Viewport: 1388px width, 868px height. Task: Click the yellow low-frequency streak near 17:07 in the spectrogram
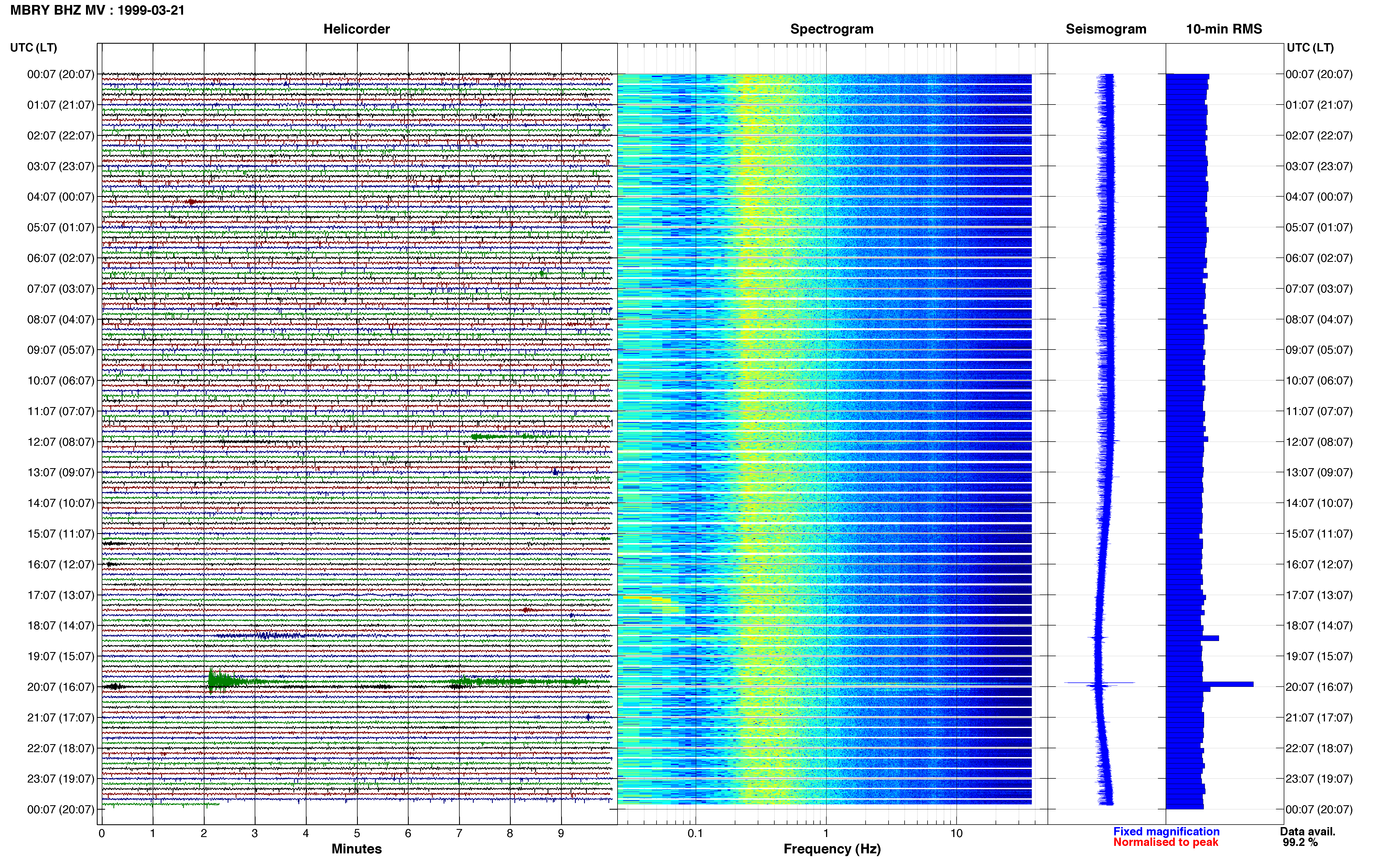[647, 599]
